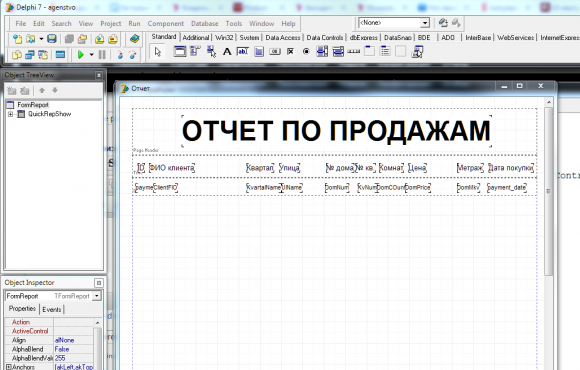The height and width of the screenshot is (370, 580).
Task: Expand the QuickRepShow tree node
Action: (x=11, y=114)
